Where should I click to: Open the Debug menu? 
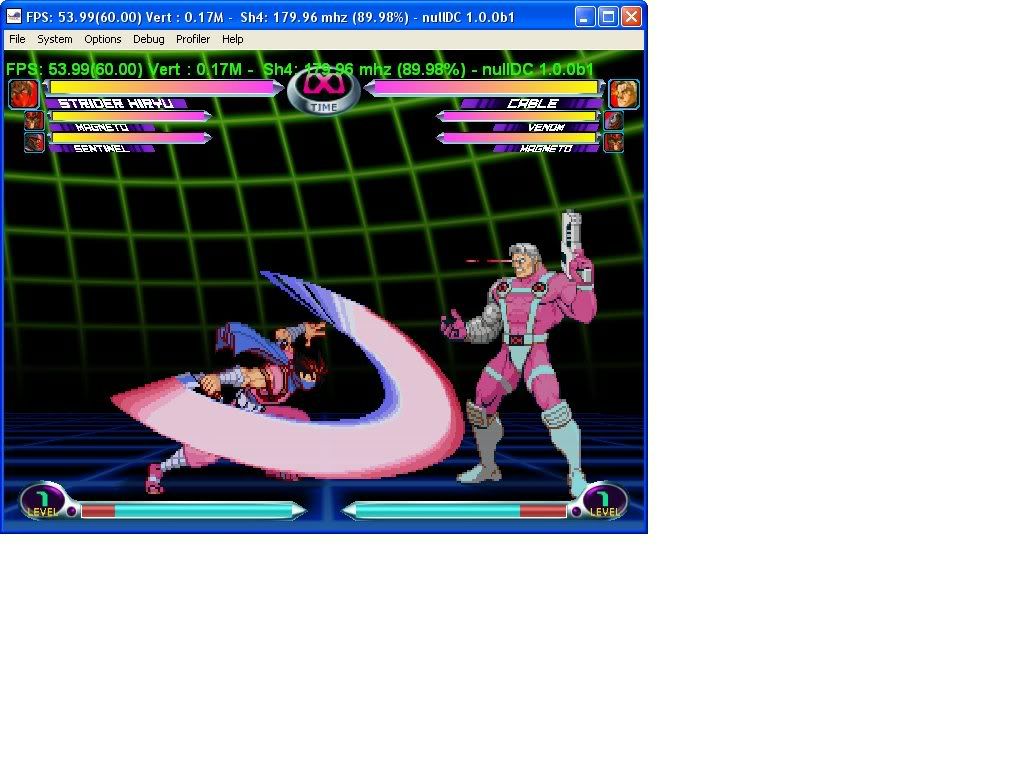click(149, 39)
